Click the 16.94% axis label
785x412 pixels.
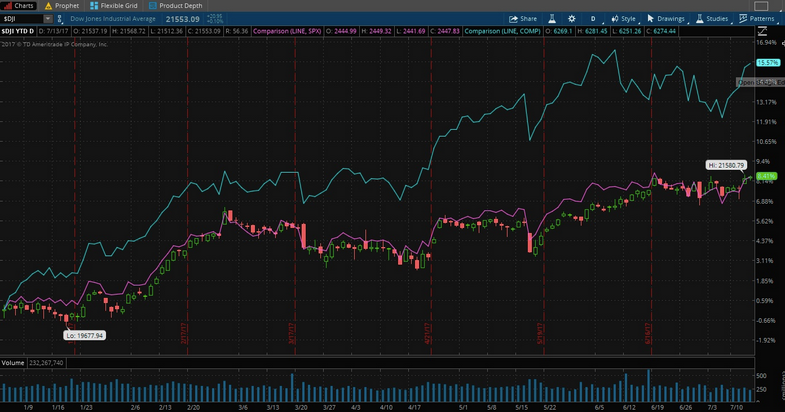[x=766, y=43]
